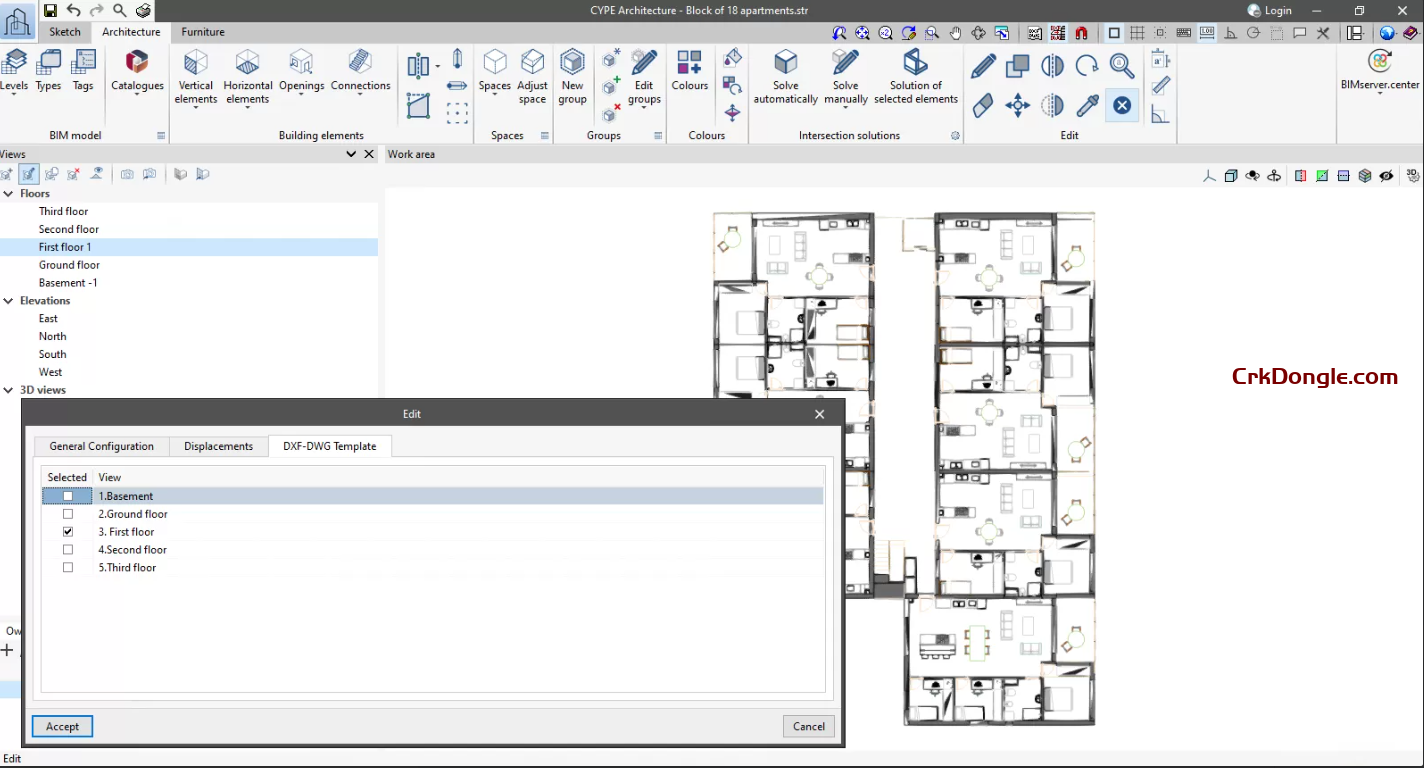Enable the 5.Third floor checkbox
Image resolution: width=1424 pixels, height=768 pixels.
coord(67,566)
